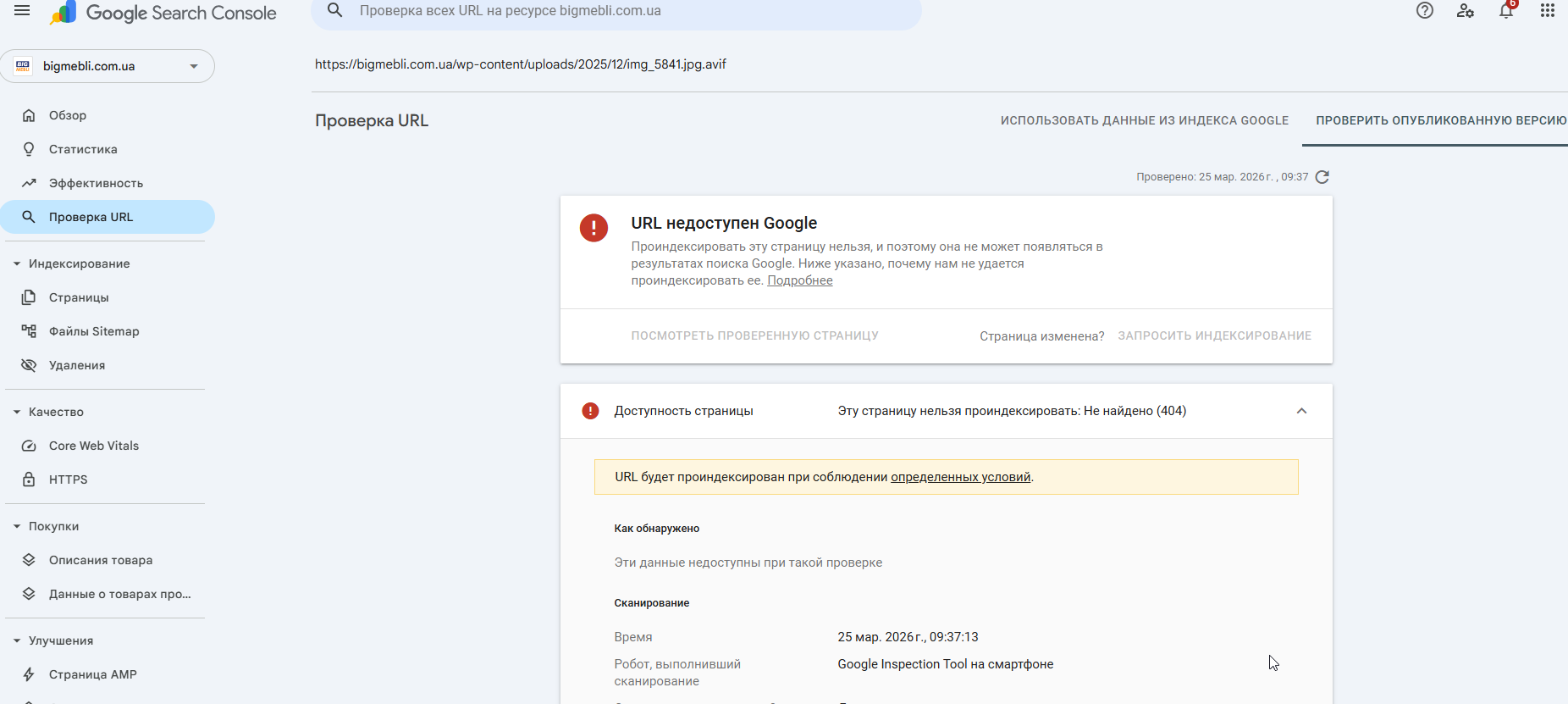Open the notifications bell
The image size is (1568, 704).
coord(1506,11)
